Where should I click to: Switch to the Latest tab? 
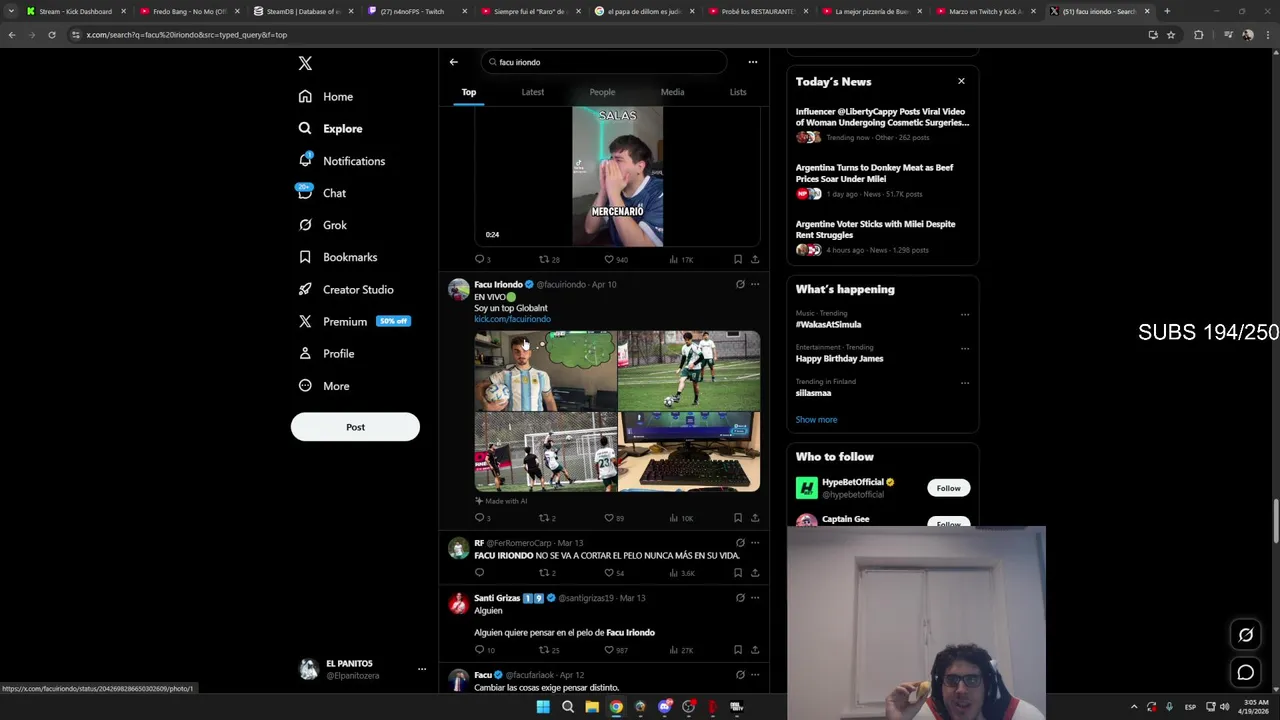[533, 92]
